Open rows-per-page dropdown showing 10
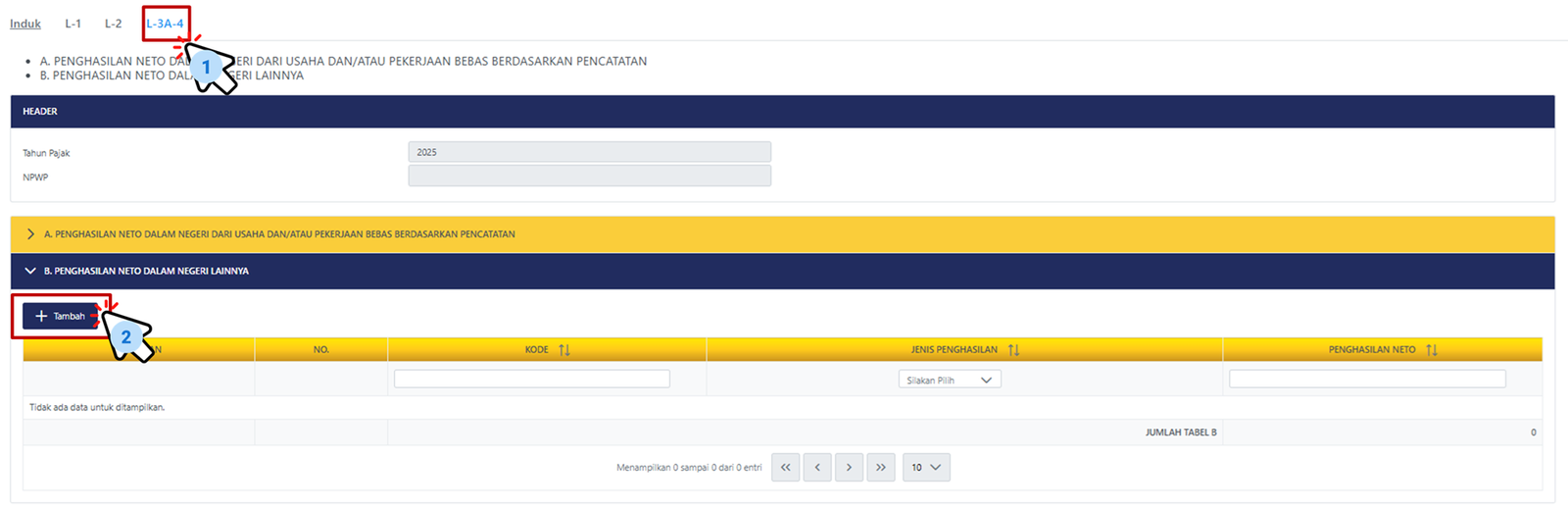Image resolution: width=1568 pixels, height=510 pixels. 925,468
